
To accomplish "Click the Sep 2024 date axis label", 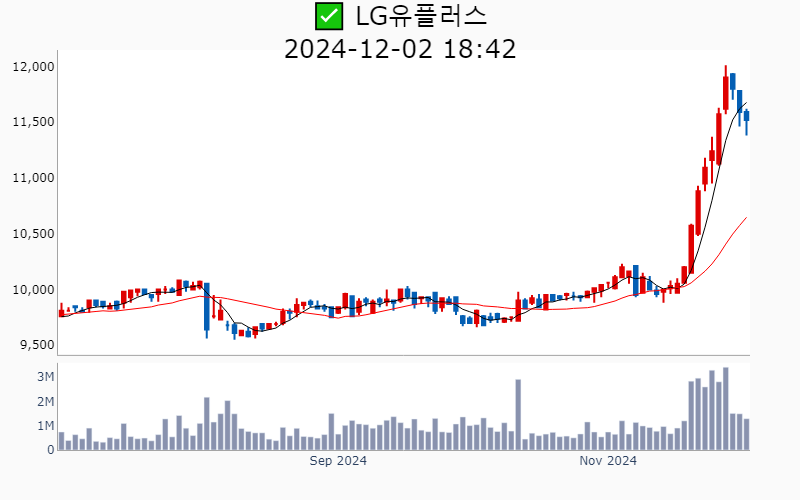I will [338, 461].
